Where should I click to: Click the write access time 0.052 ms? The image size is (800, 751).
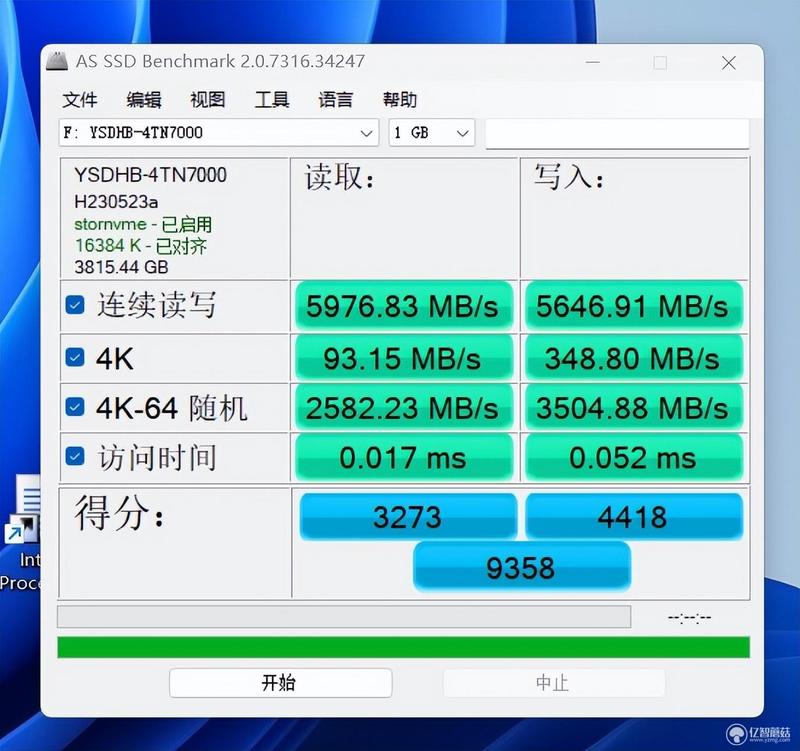click(x=633, y=457)
